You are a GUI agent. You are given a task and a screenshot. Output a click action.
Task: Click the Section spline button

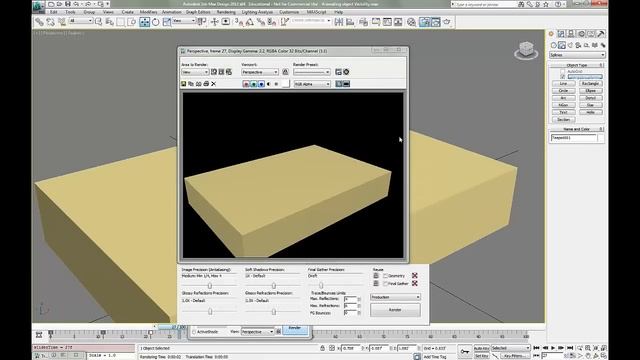(x=564, y=120)
